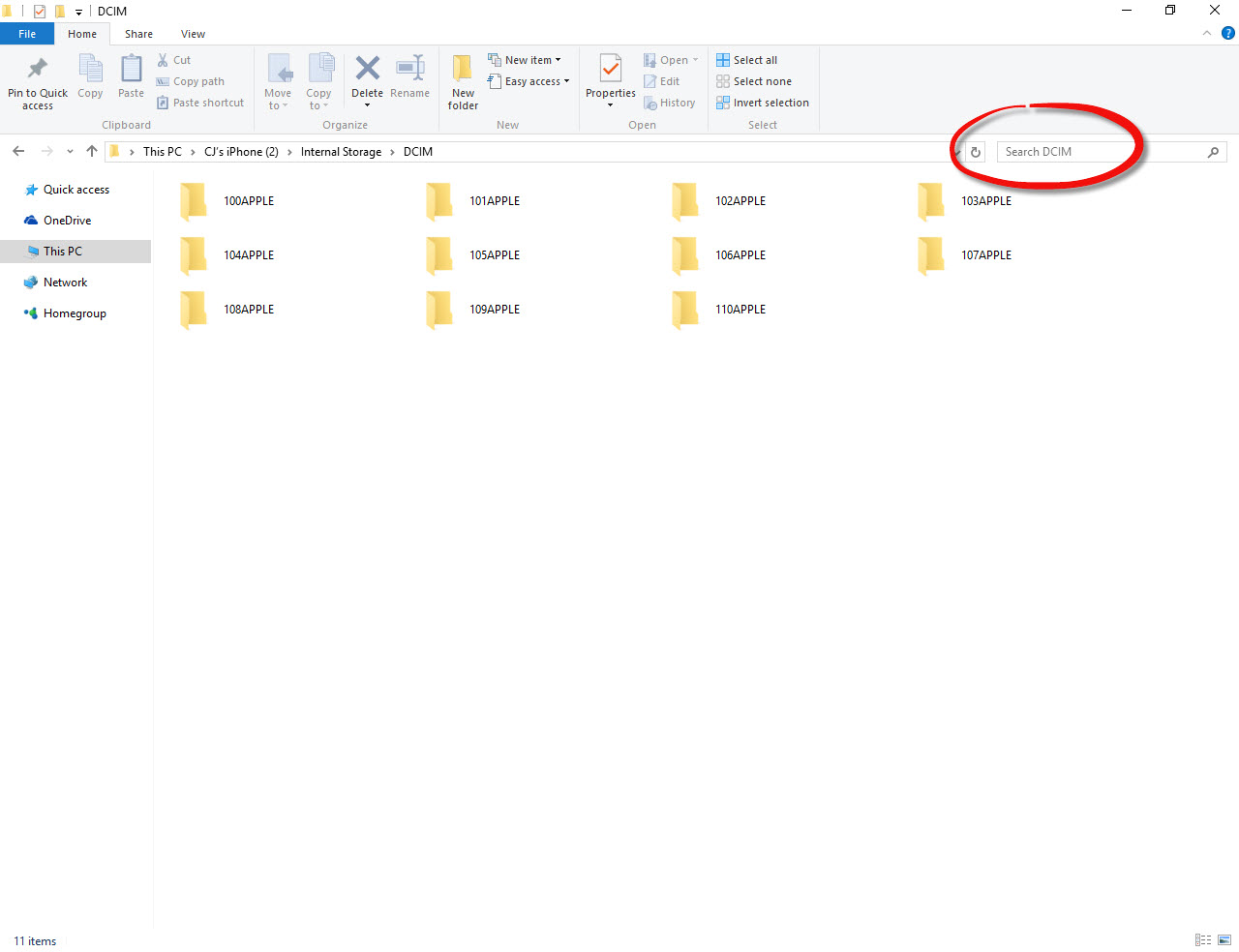
Task: Open recent locations dropdown arrow
Action: [x=70, y=152]
